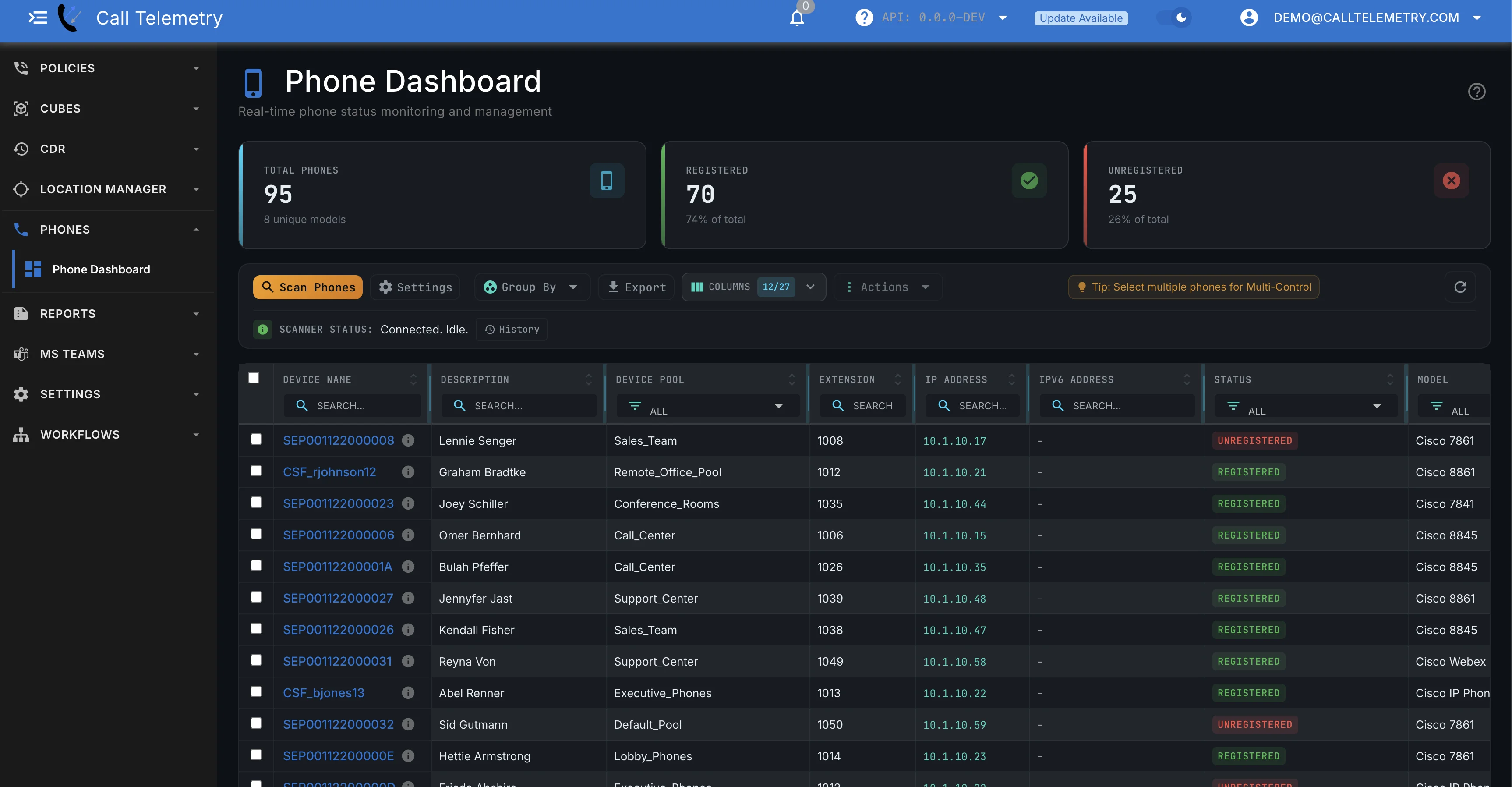Click info icon beside CSF_bjones13
This screenshot has width=1512, height=787.
pos(408,693)
